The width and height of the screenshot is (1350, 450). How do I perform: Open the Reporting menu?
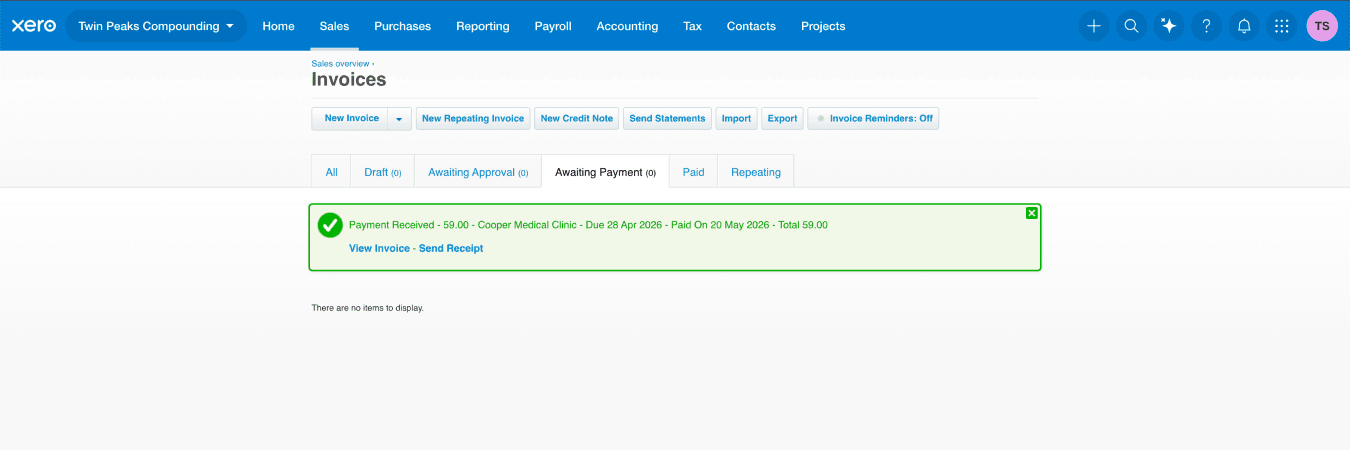coord(482,26)
